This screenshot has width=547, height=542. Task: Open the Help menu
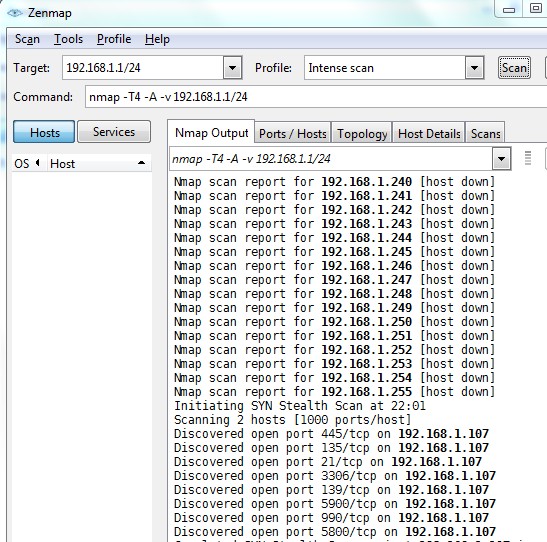pyautogui.click(x=157, y=39)
